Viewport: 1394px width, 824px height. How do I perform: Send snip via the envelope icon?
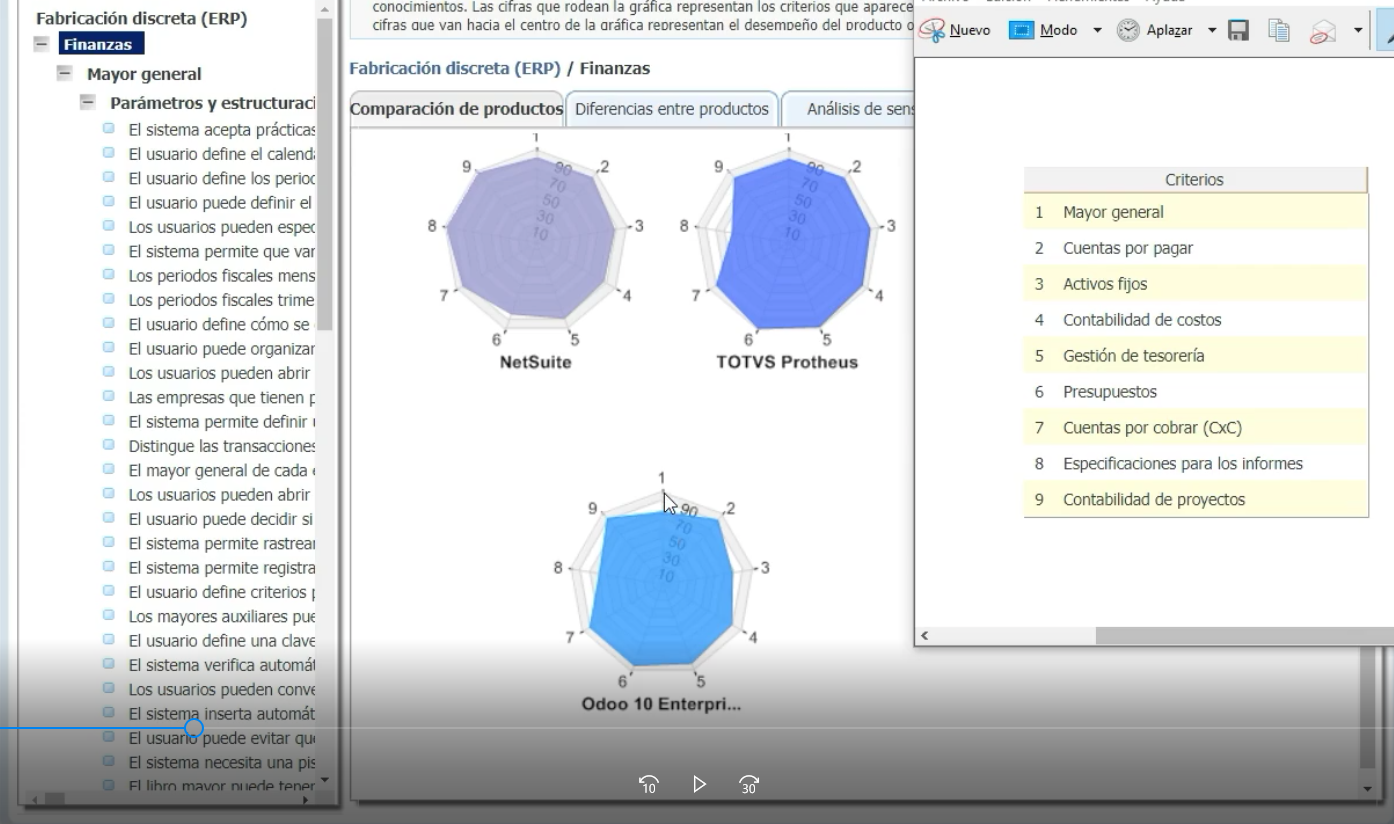[1323, 31]
